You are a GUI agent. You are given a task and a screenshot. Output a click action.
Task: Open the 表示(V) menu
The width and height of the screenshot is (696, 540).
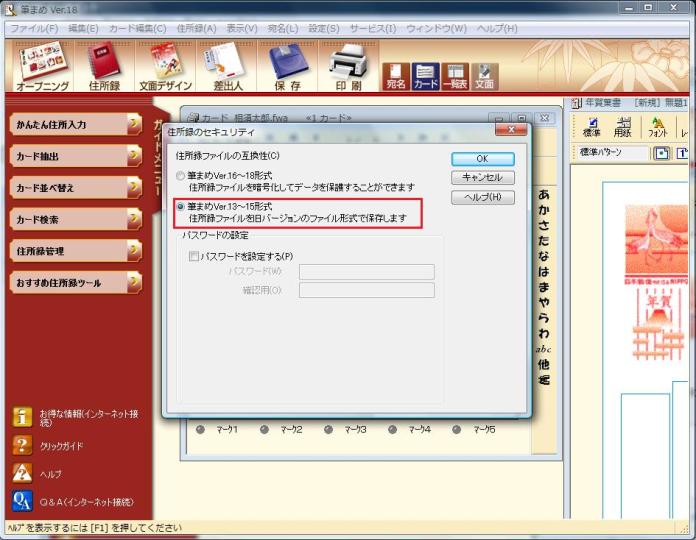pyautogui.click(x=242, y=28)
